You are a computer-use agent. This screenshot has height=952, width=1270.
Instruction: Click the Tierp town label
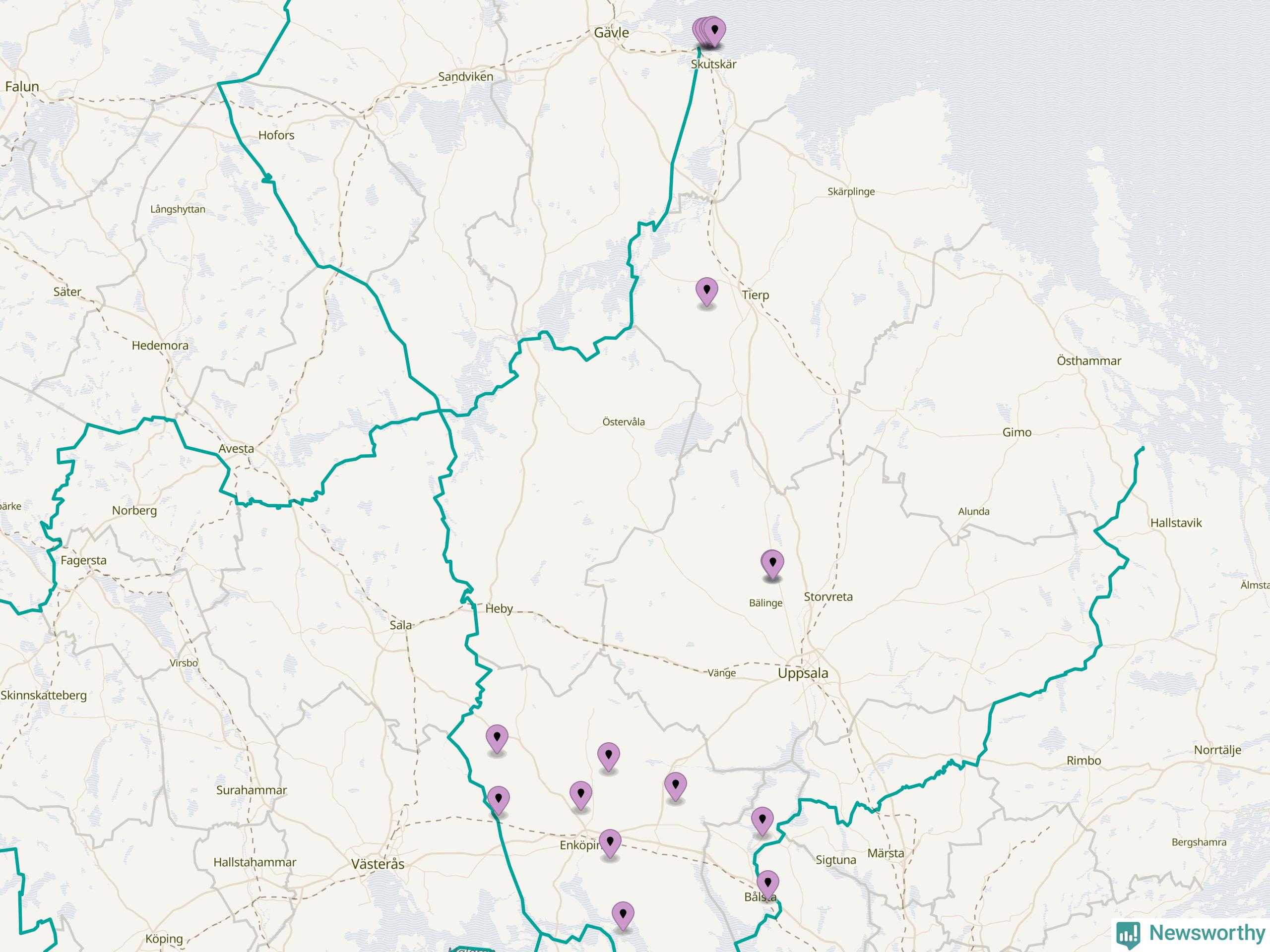coord(755,295)
